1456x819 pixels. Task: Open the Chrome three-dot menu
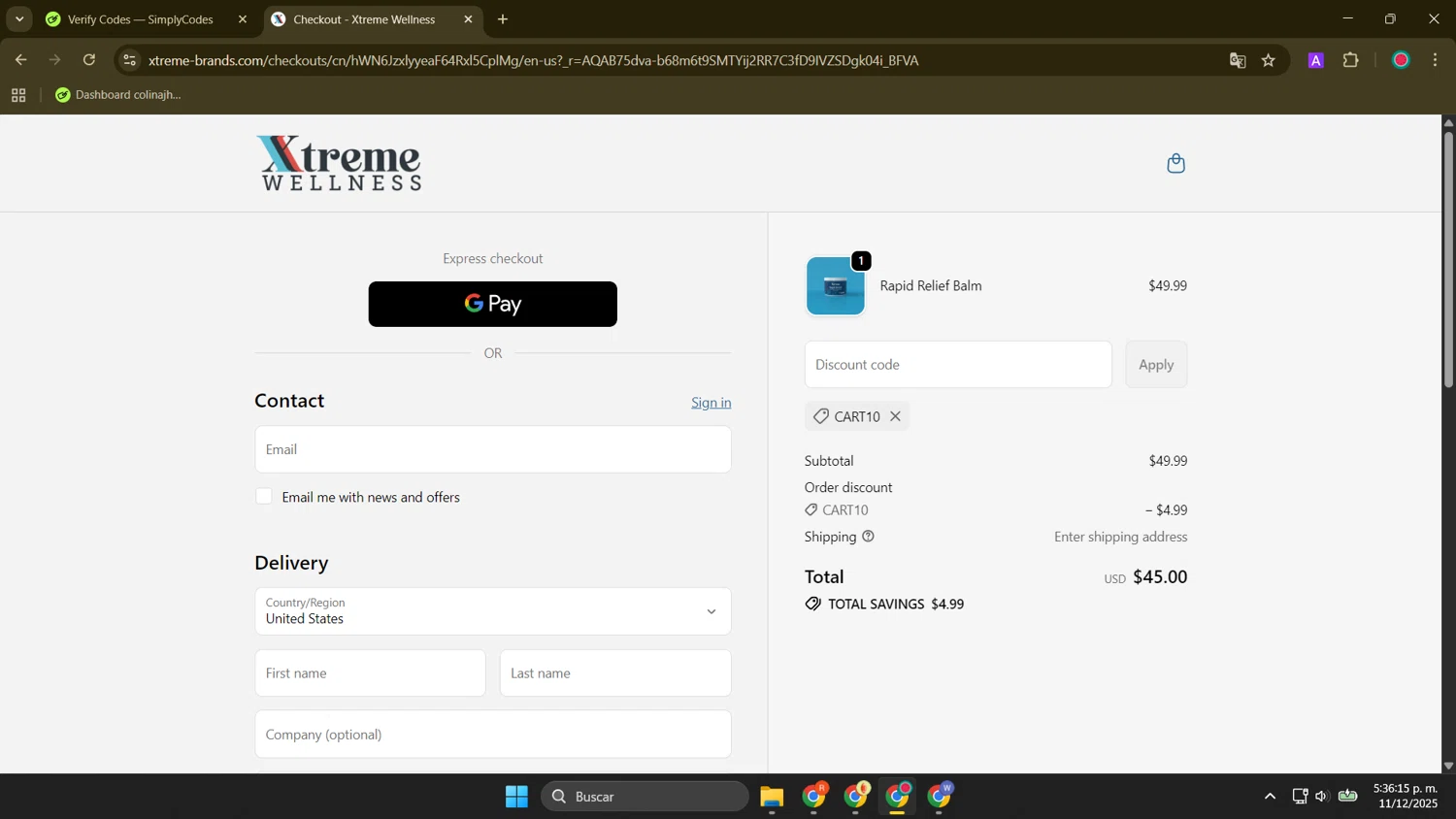tap(1436, 60)
